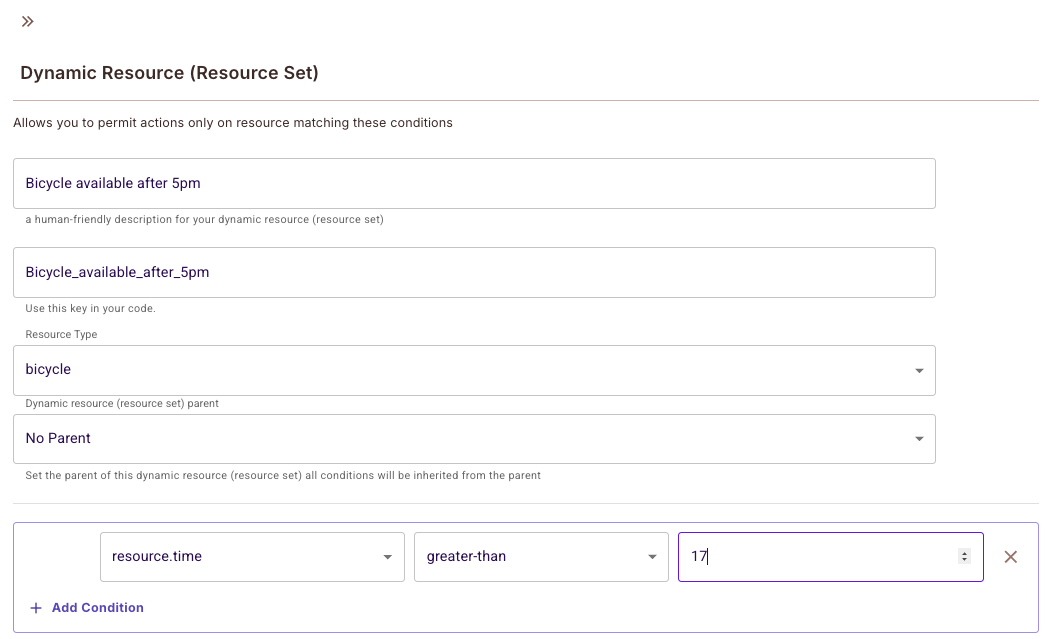Select the Bicycle_available_after_5pm key field
This screenshot has width=1049, height=639.
coord(475,272)
